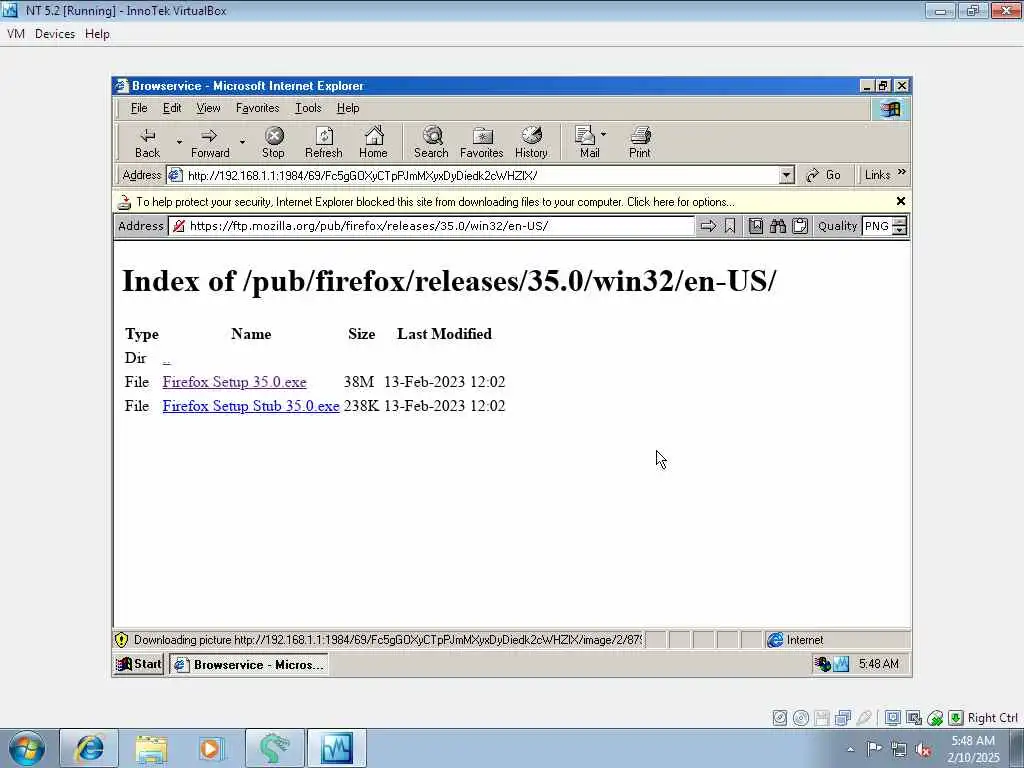Download Firefox Setup 35.0.exe

[x=234, y=382]
